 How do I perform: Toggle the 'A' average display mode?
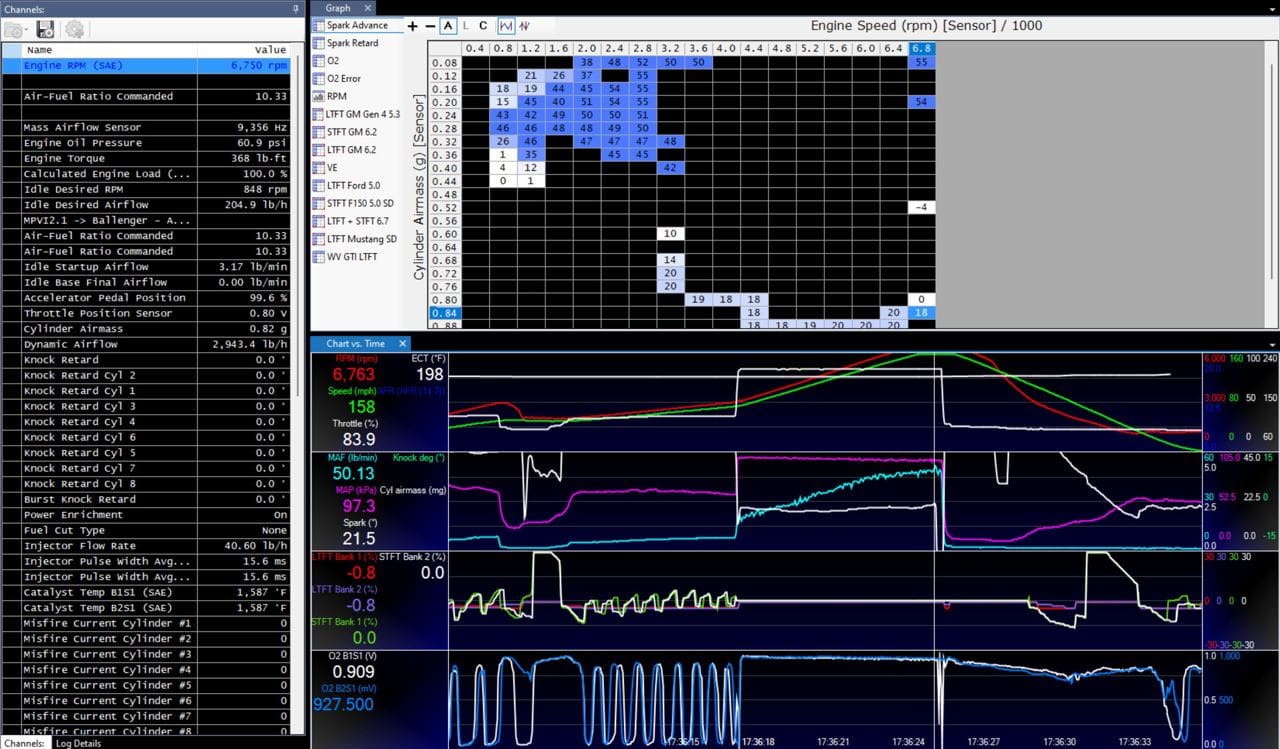click(x=448, y=26)
